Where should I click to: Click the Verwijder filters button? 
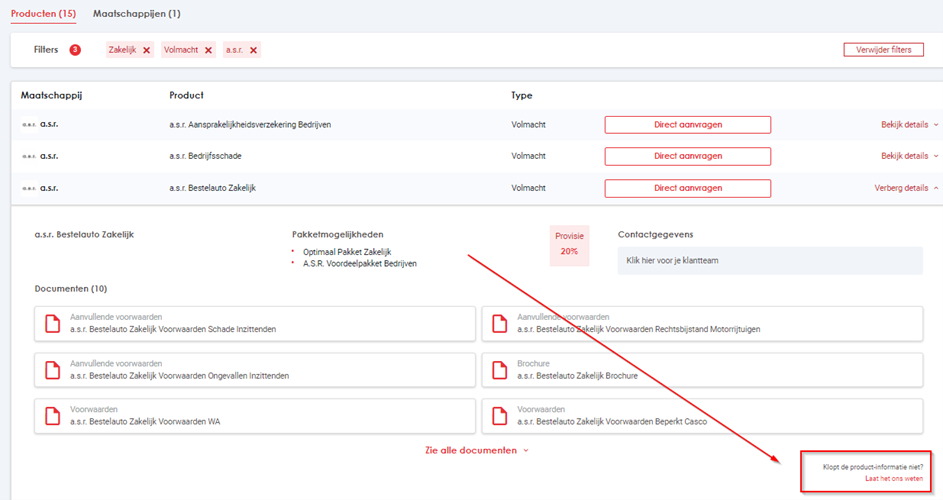tap(883, 50)
